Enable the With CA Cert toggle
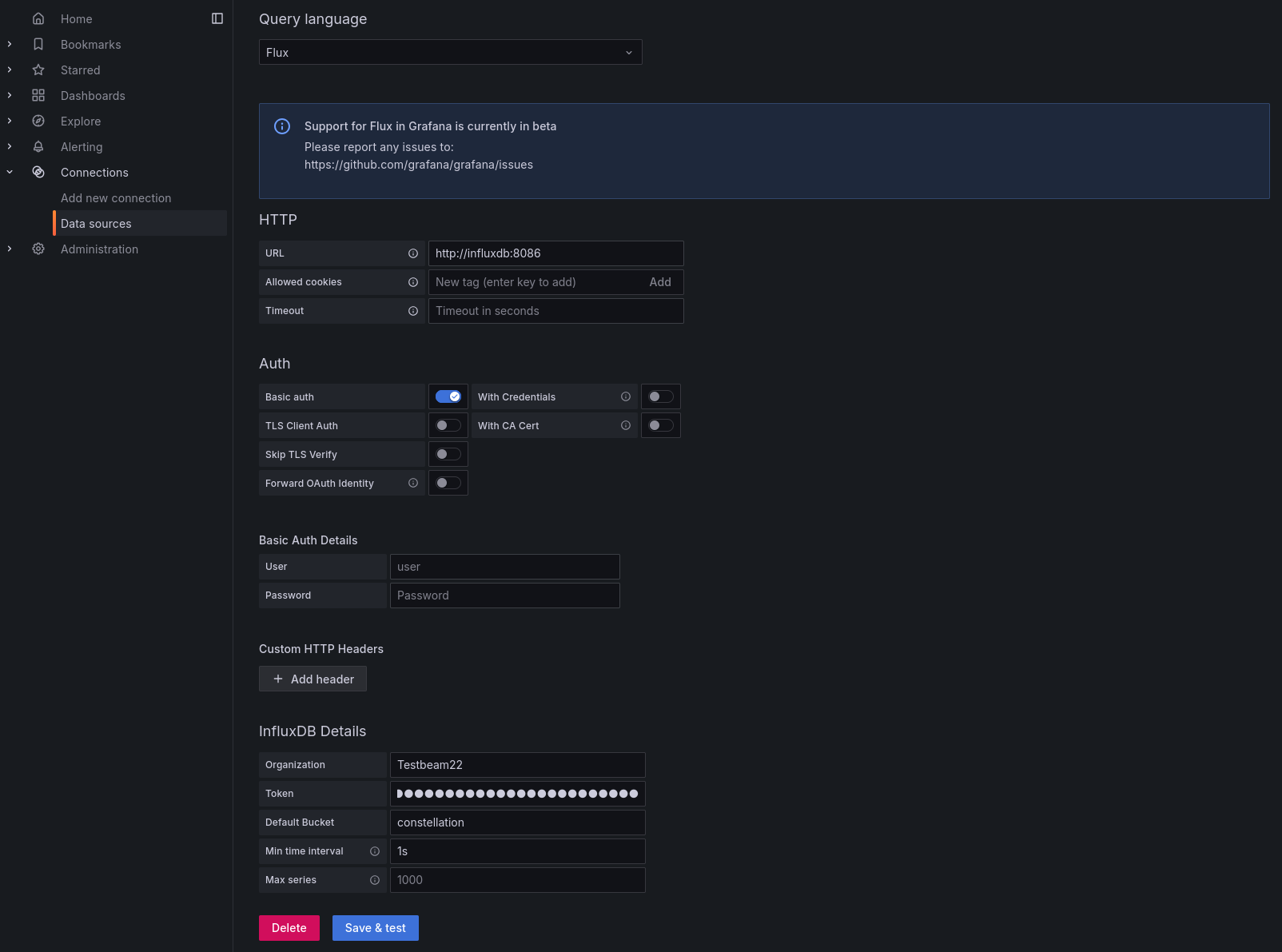This screenshot has width=1282, height=952. 661,425
